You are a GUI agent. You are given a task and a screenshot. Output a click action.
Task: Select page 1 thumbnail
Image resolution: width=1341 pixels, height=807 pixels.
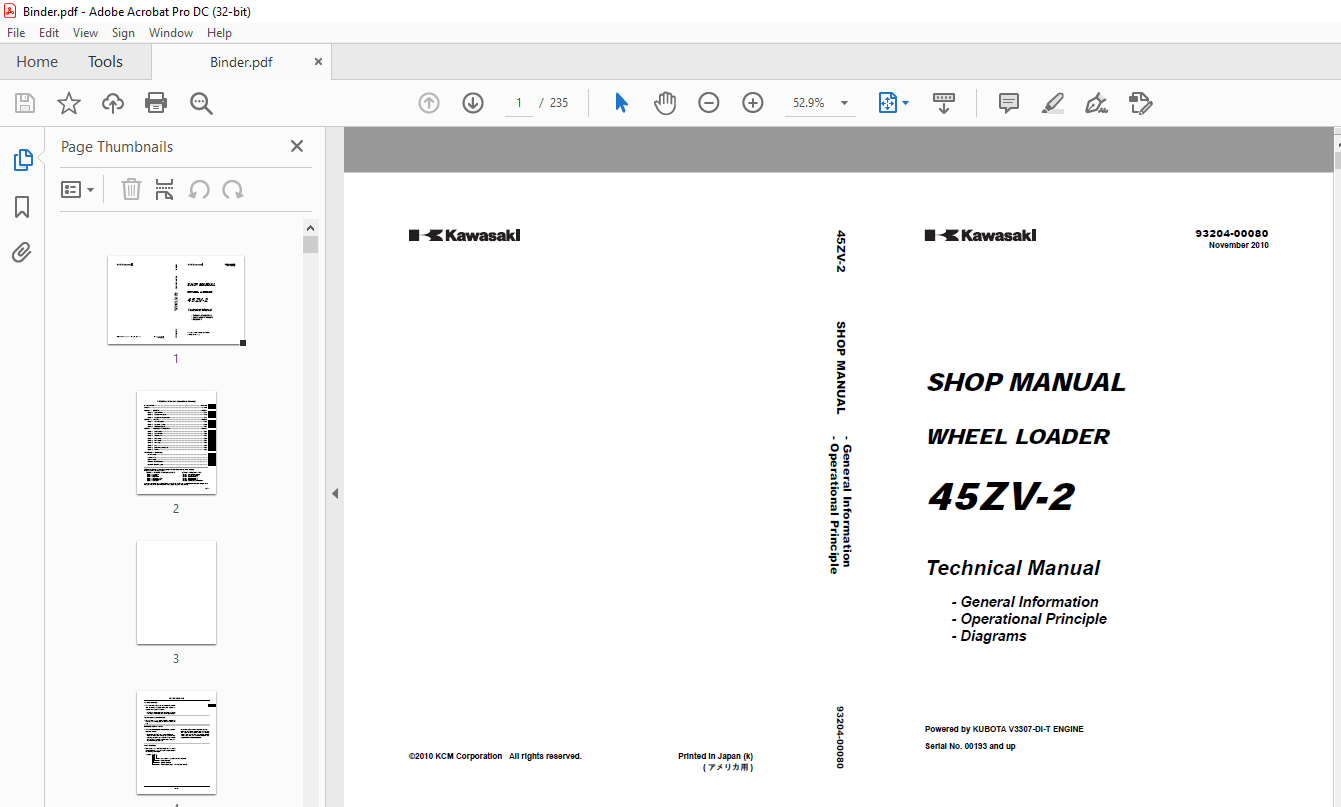coord(176,300)
